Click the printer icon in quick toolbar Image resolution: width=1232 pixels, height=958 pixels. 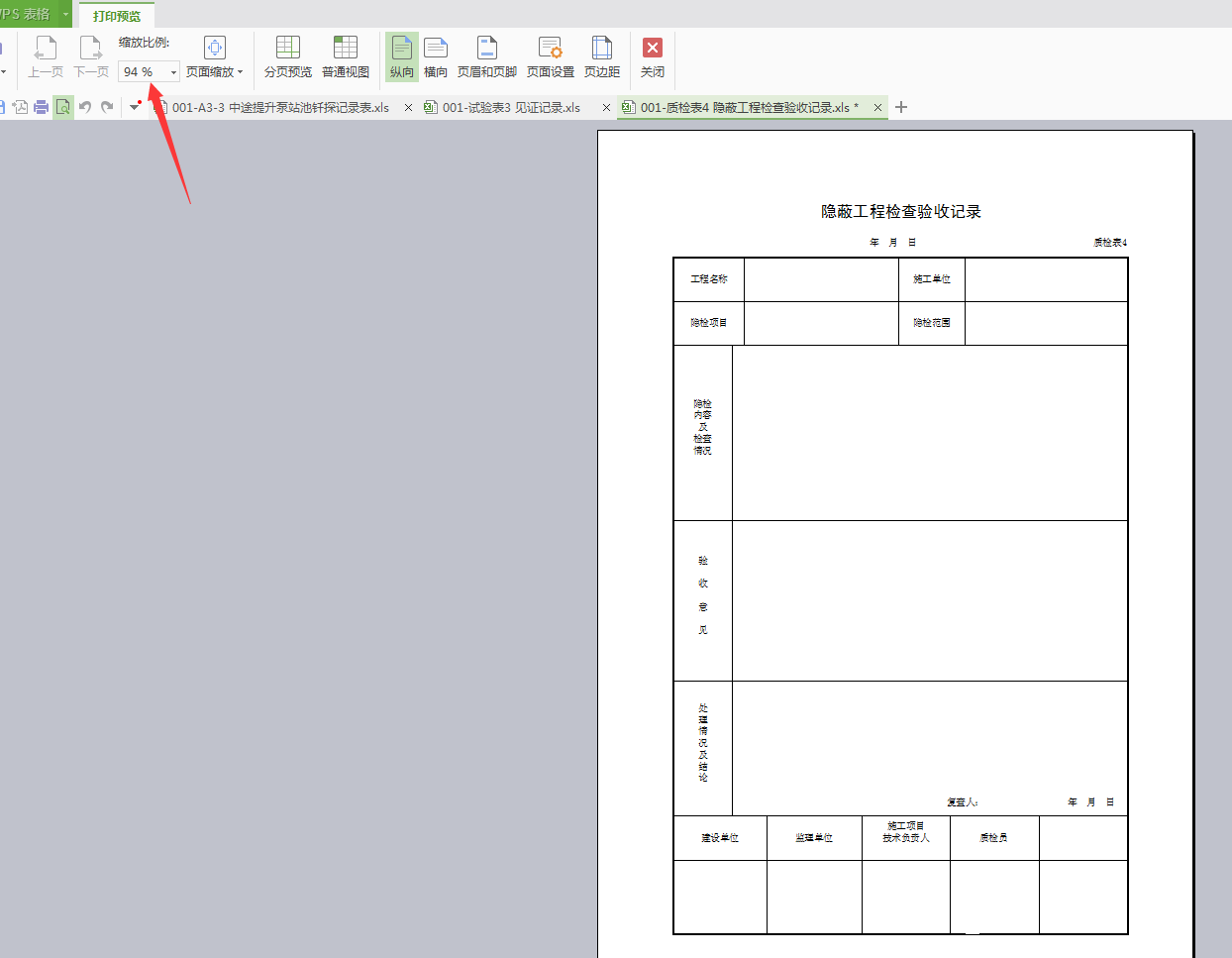point(41,107)
